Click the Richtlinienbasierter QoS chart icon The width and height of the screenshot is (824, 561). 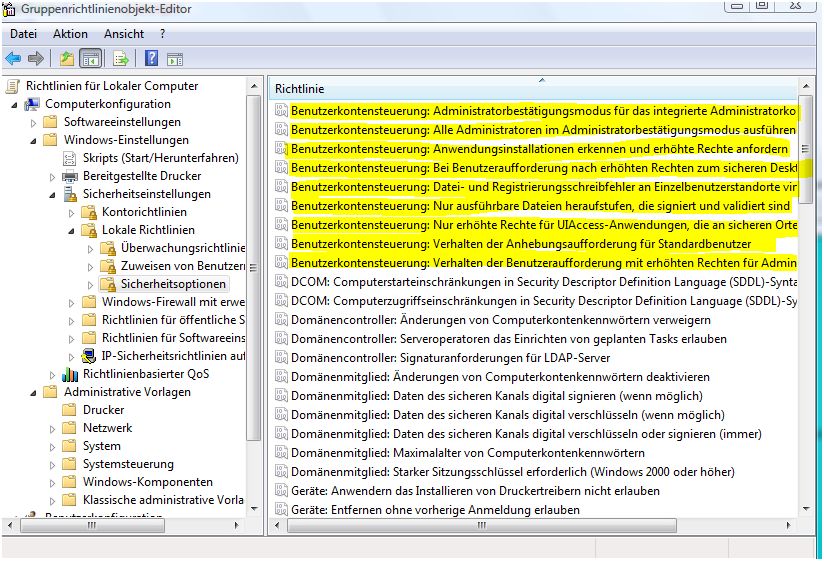pos(70,374)
